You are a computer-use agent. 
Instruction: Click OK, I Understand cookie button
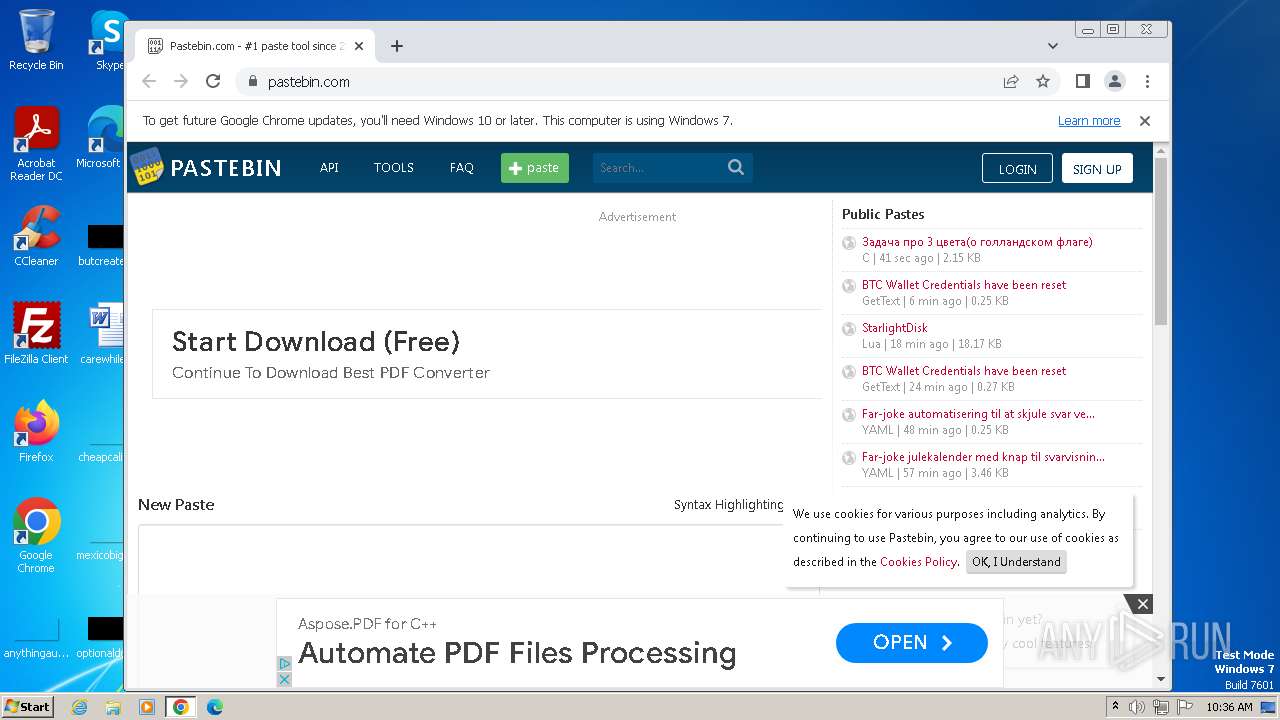[x=1016, y=562]
